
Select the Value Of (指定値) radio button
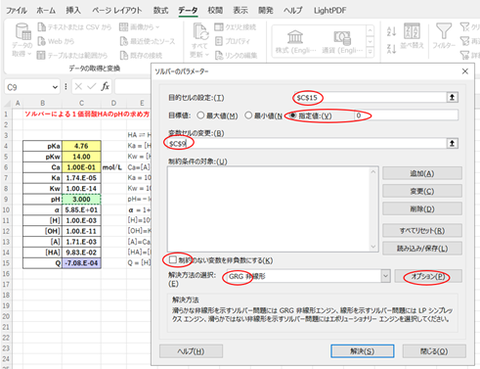pos(293,116)
